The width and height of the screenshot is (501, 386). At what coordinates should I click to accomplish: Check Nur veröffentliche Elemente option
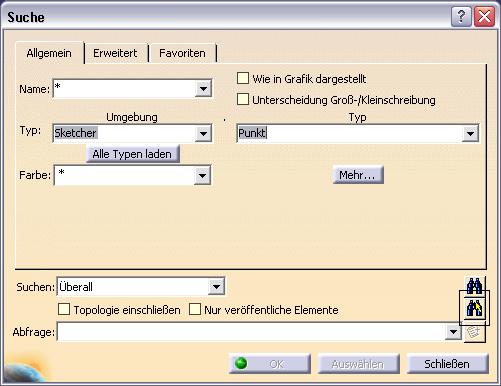point(195,309)
